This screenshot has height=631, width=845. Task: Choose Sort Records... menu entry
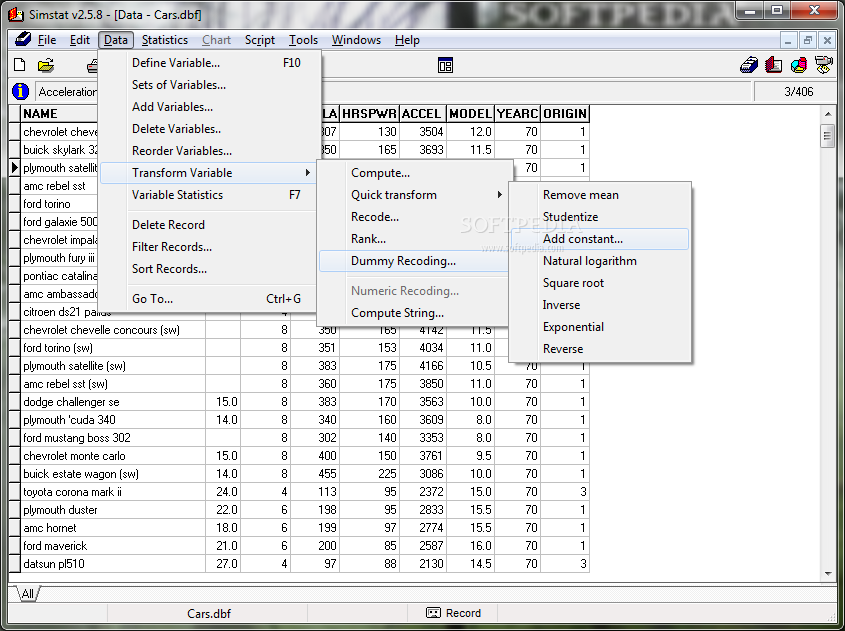[x=210, y=269]
